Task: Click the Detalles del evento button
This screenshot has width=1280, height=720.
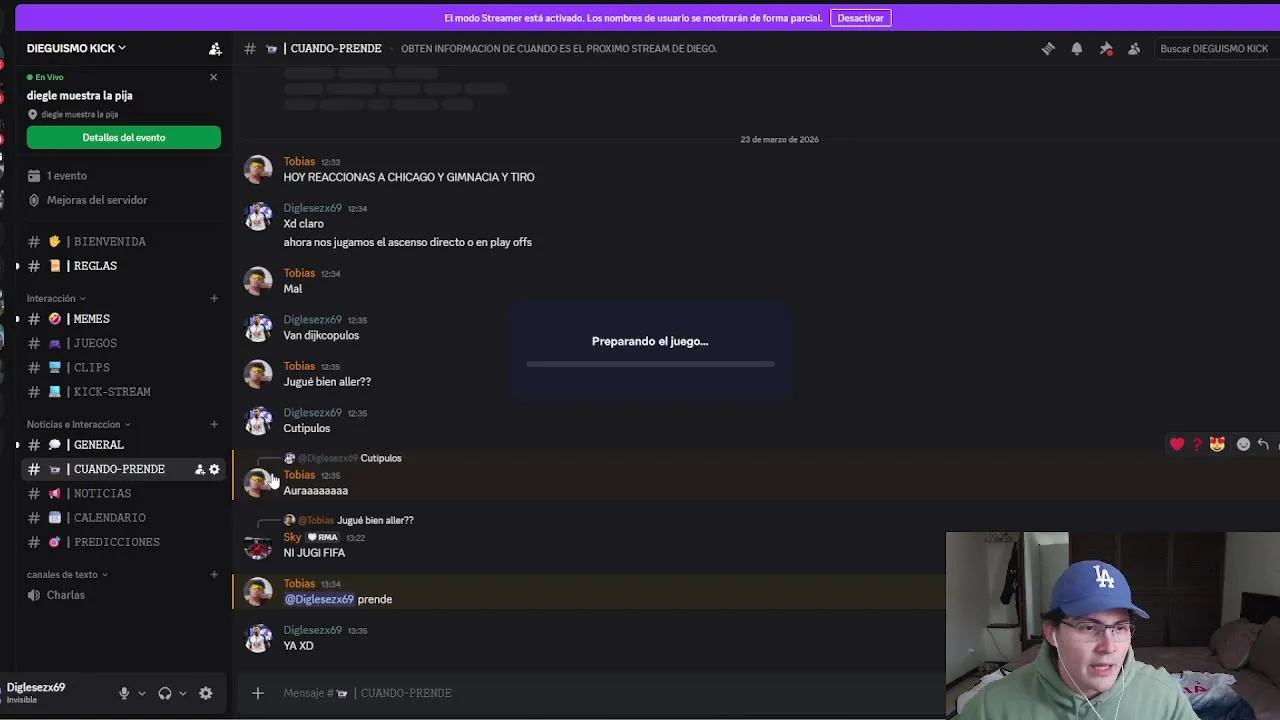Action: [x=124, y=137]
